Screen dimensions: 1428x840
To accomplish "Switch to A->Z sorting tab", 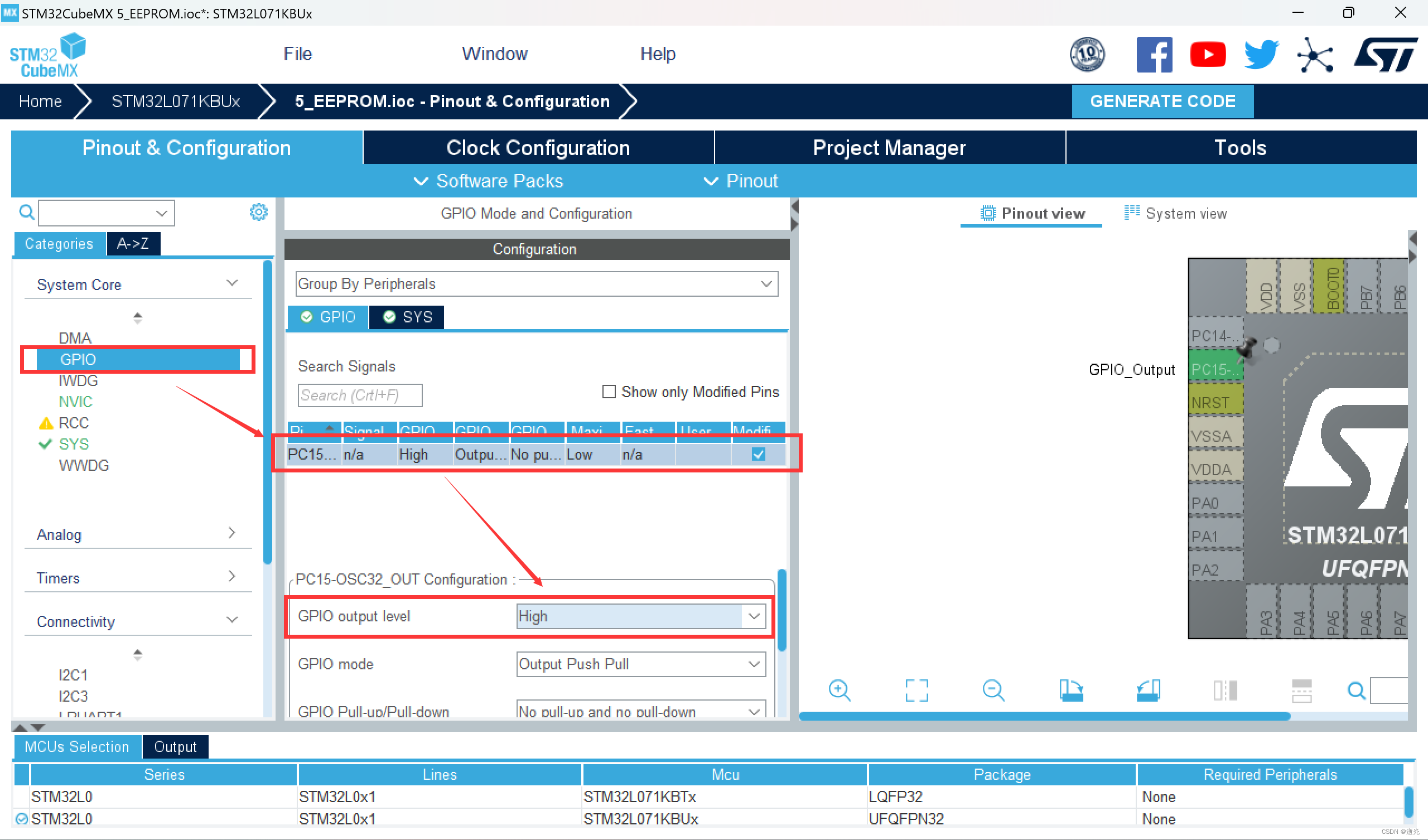I will click(133, 244).
